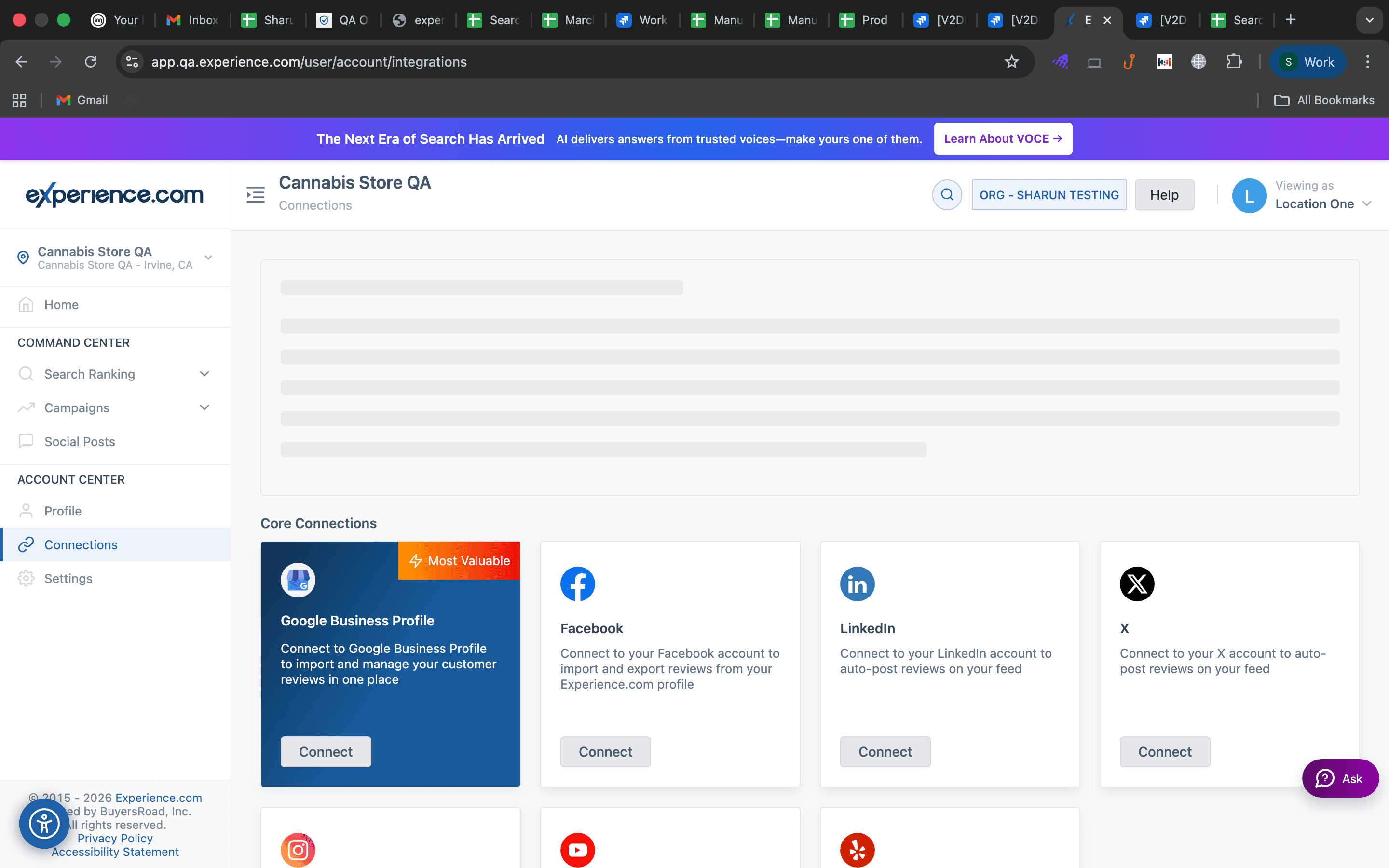Switch to the Prod browser tab

click(x=864, y=20)
